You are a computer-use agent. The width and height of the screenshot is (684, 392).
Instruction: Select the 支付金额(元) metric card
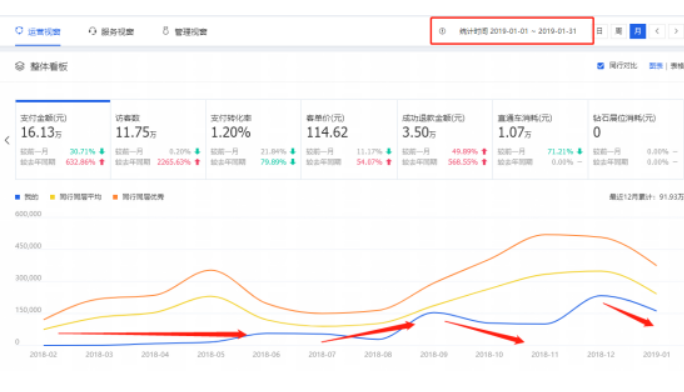(x=63, y=140)
